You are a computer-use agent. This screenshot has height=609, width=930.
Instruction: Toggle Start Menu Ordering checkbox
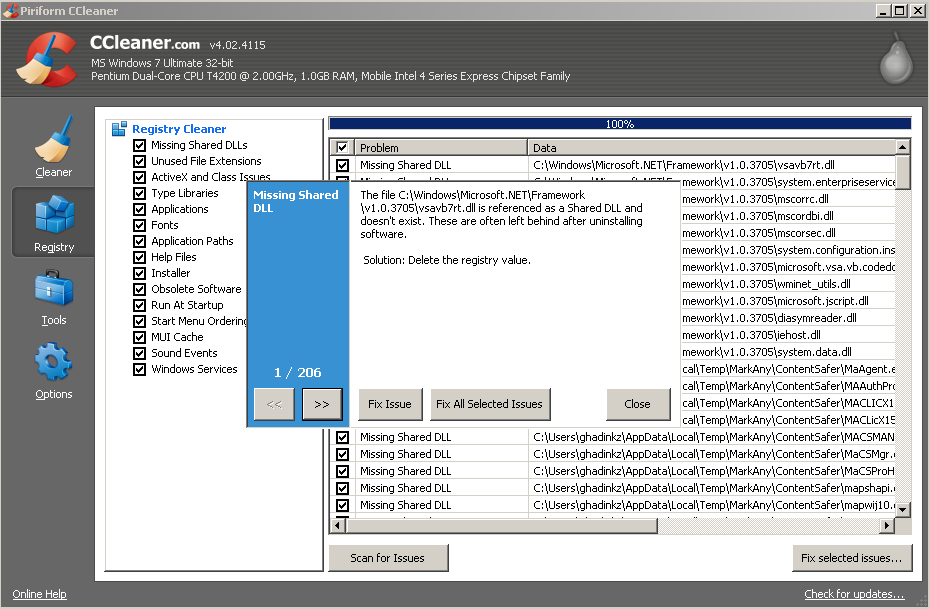[139, 321]
